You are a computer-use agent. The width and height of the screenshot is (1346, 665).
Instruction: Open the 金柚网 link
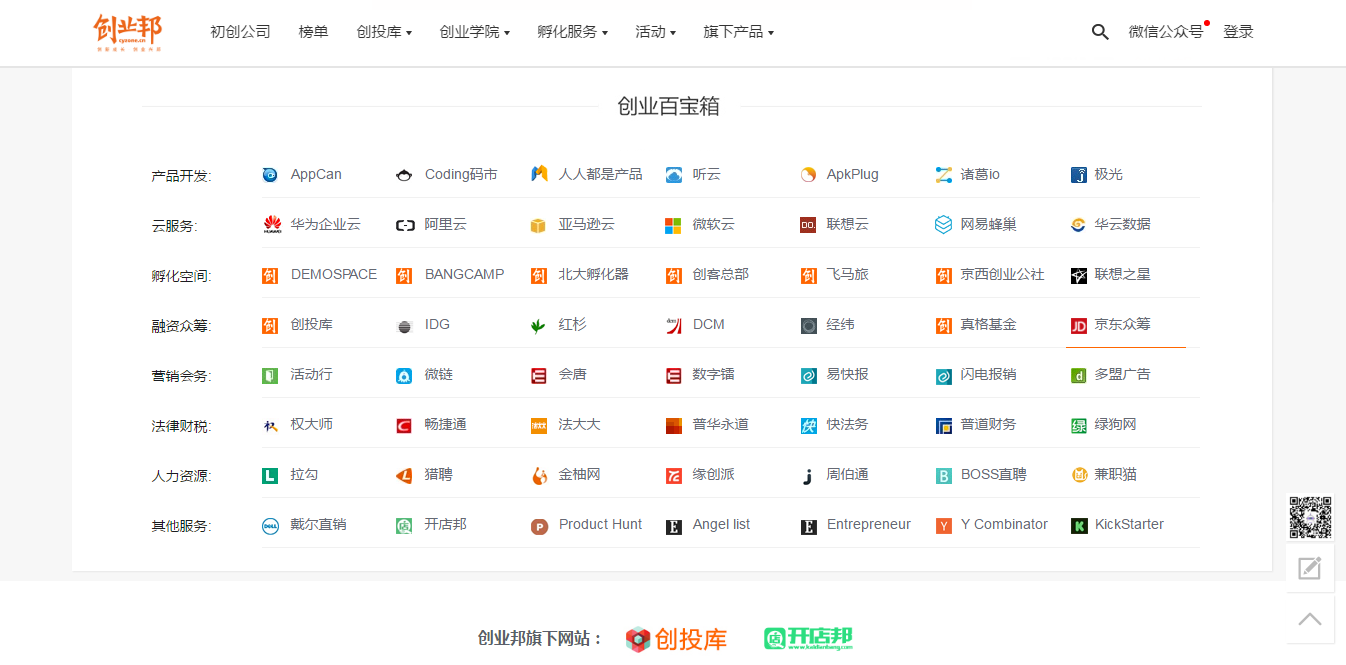point(580,474)
